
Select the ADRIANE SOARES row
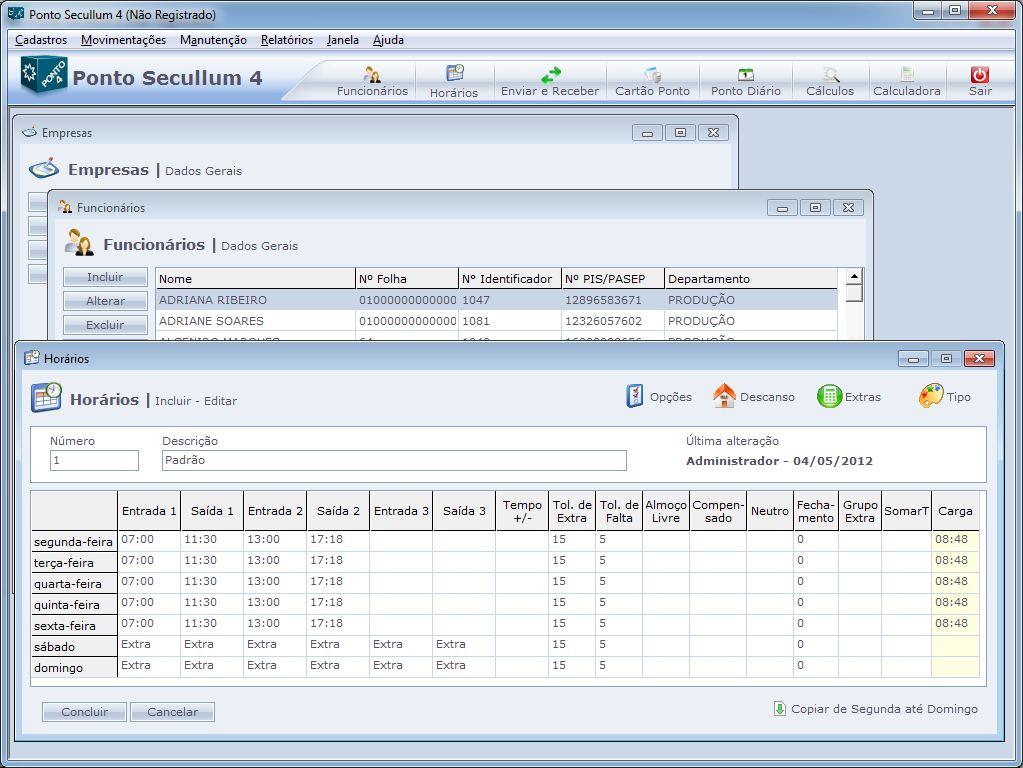pos(496,321)
